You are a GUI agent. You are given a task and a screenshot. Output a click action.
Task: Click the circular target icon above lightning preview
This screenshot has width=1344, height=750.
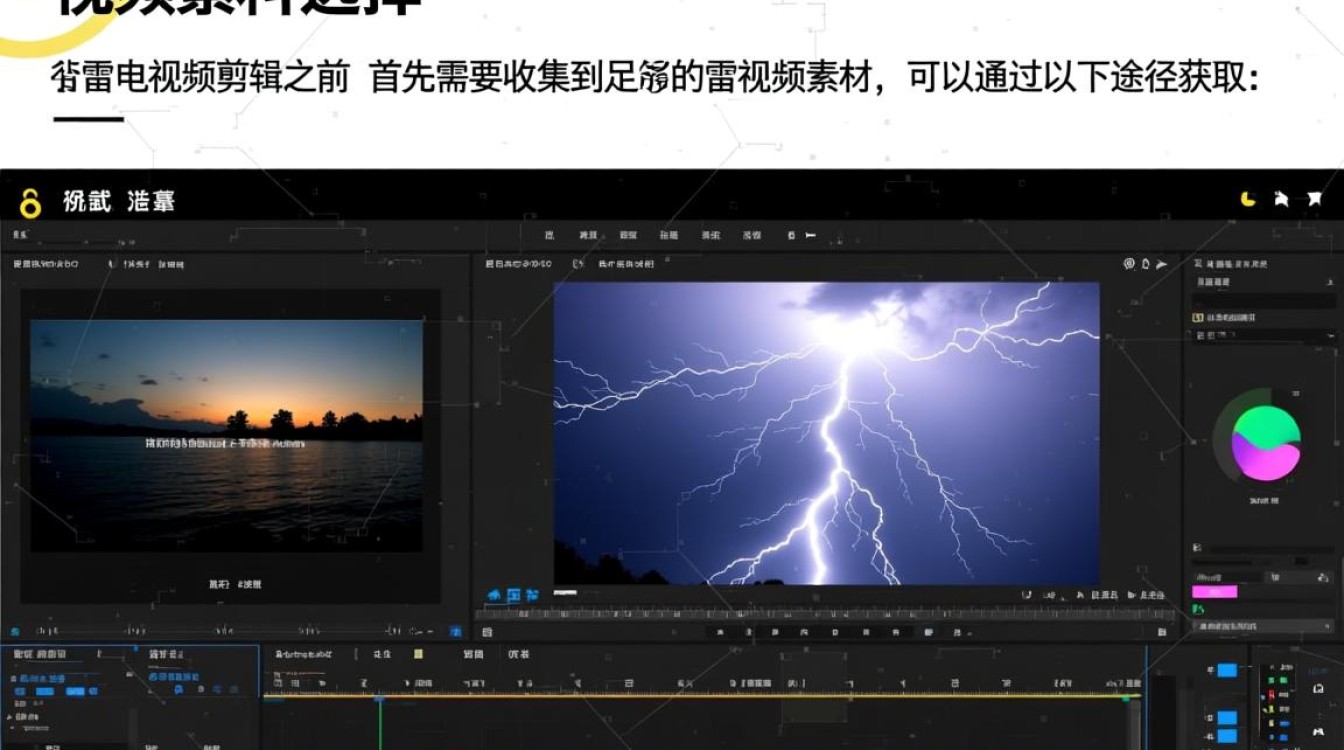pos(1129,264)
